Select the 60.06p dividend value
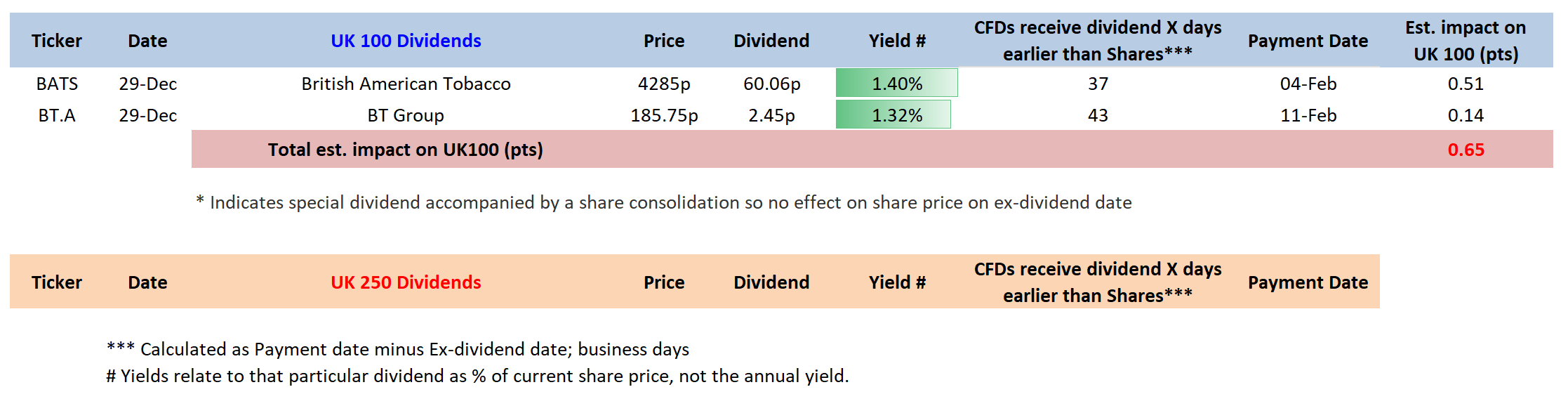Screen dimensions: 1568x406 [x=771, y=84]
